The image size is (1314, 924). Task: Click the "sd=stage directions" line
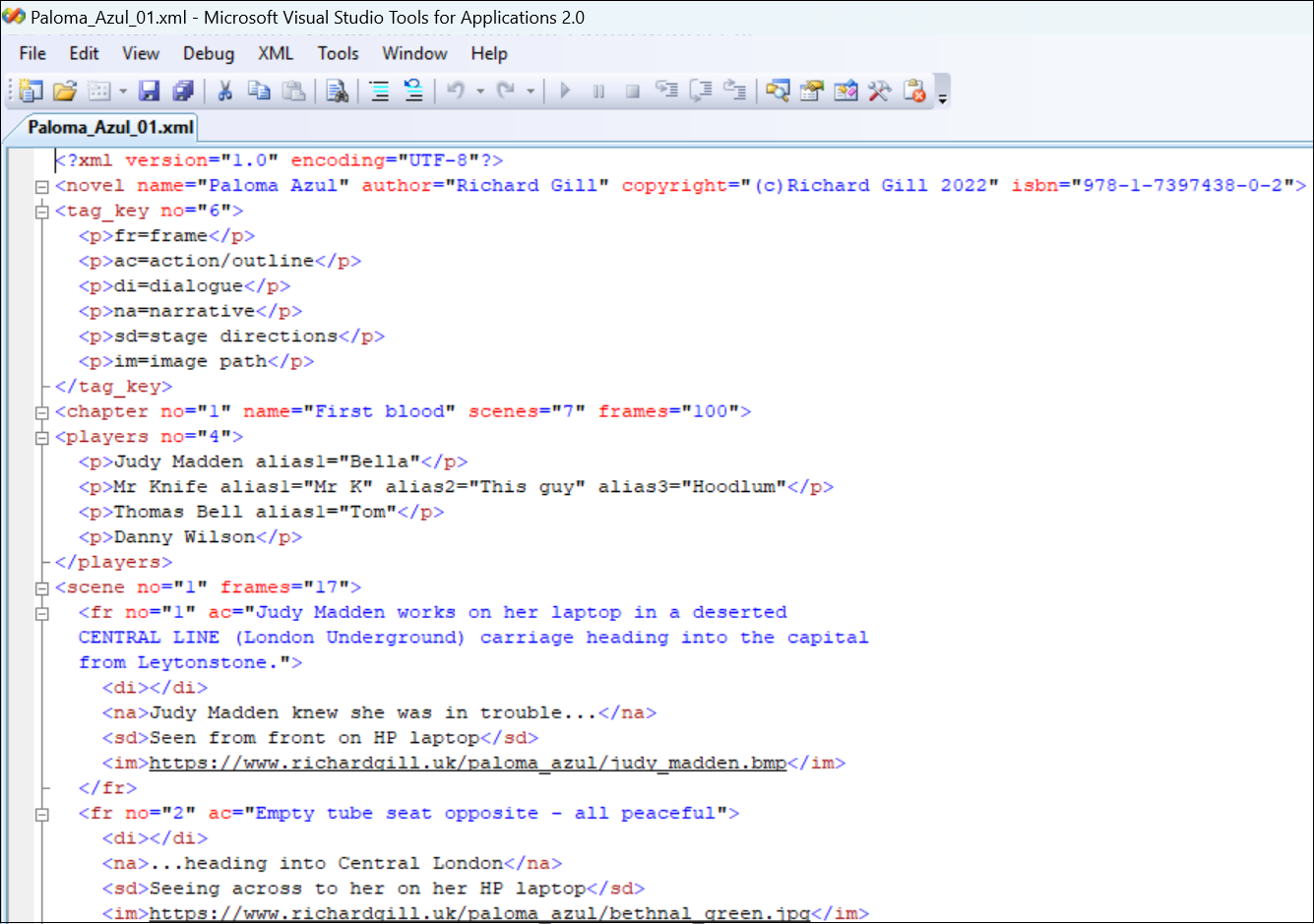pyautogui.click(x=232, y=337)
